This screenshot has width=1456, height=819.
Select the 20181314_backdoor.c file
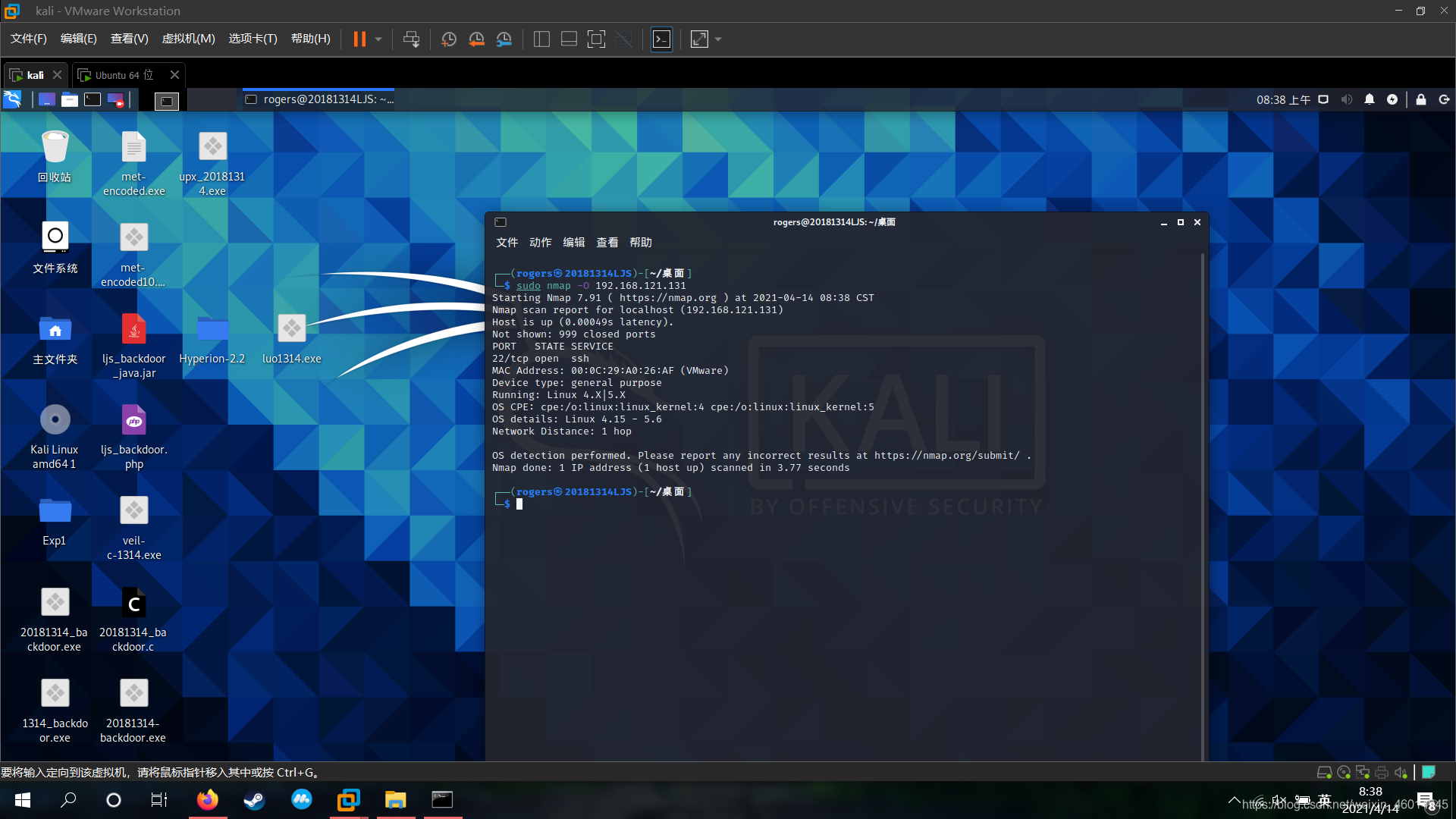133,619
